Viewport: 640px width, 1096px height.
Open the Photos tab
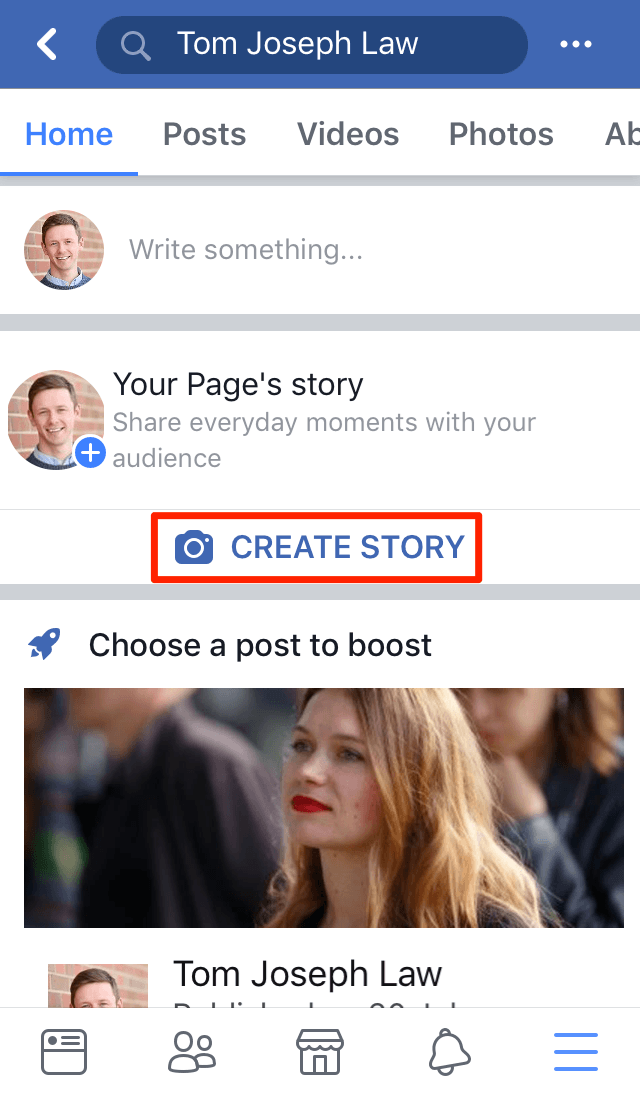point(501,133)
